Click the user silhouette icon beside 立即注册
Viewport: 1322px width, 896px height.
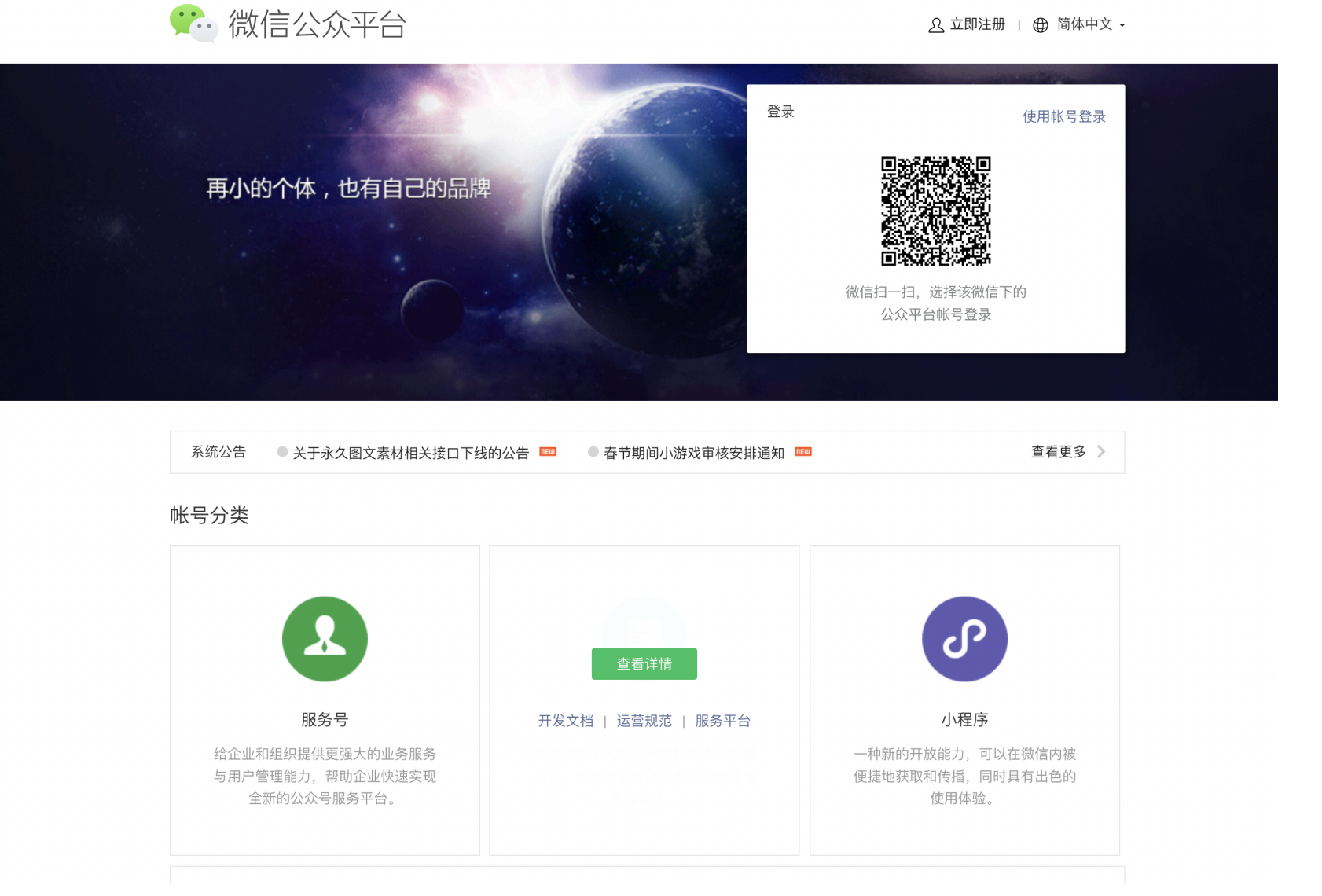pyautogui.click(x=935, y=25)
